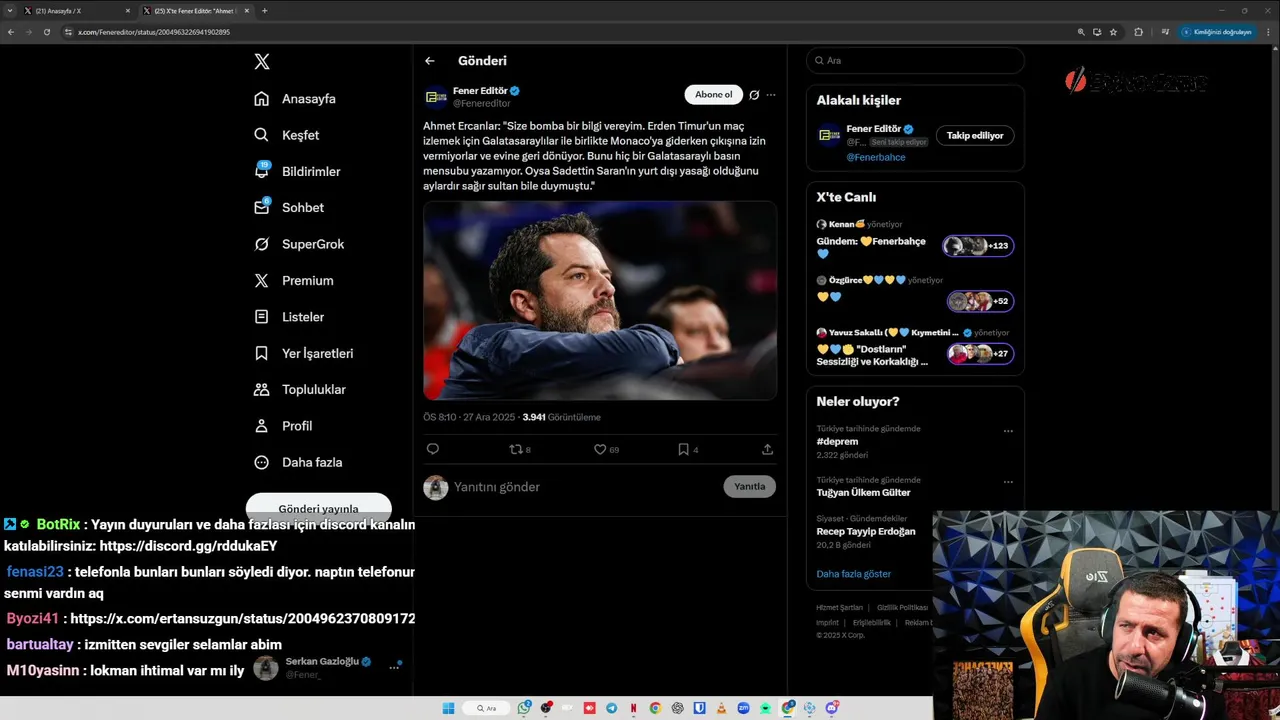
Task: Open VLC media player from taskbar
Action: point(721,708)
